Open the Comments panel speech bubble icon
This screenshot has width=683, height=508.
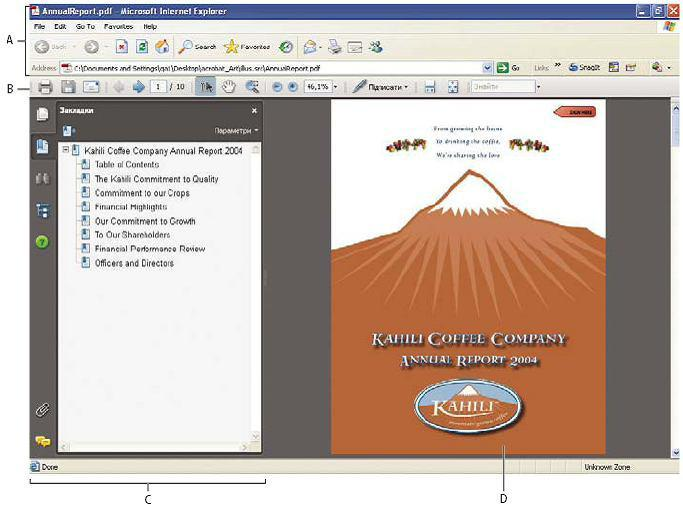click(x=43, y=441)
